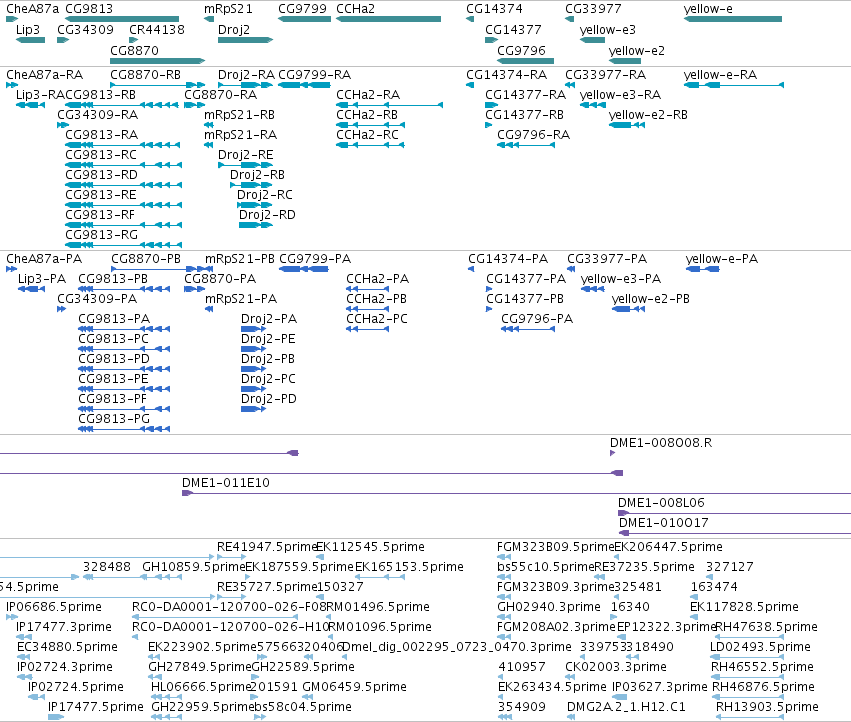Select the CR44138 gene label
This screenshot has height=722, width=851.
click(x=157, y=29)
